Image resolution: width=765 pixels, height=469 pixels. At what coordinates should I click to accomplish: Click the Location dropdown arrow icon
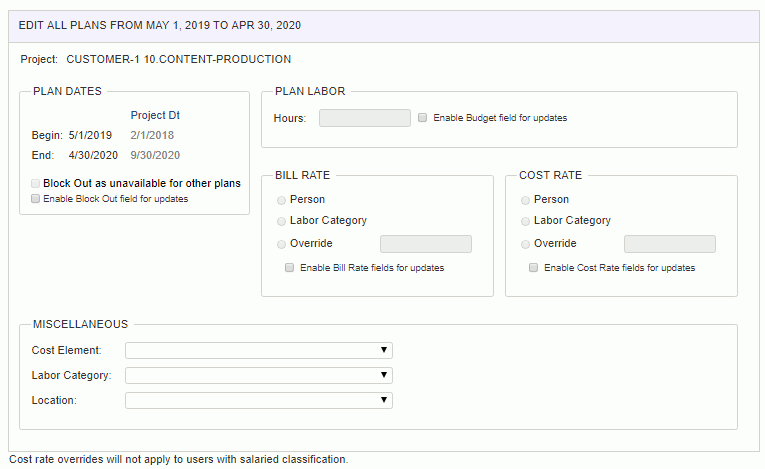click(384, 400)
